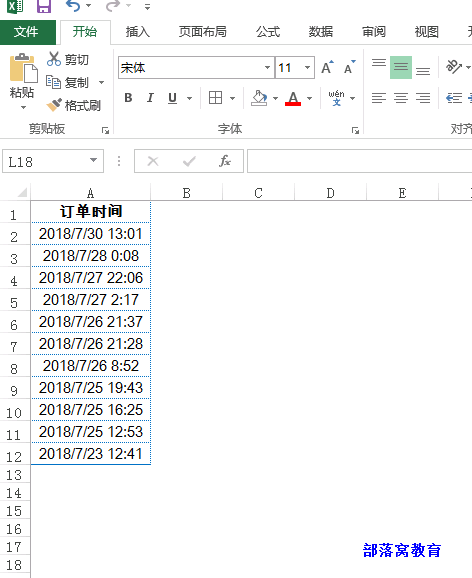Select the Format Painter (格式刷) brush
The height and width of the screenshot is (578, 472).
point(54,105)
